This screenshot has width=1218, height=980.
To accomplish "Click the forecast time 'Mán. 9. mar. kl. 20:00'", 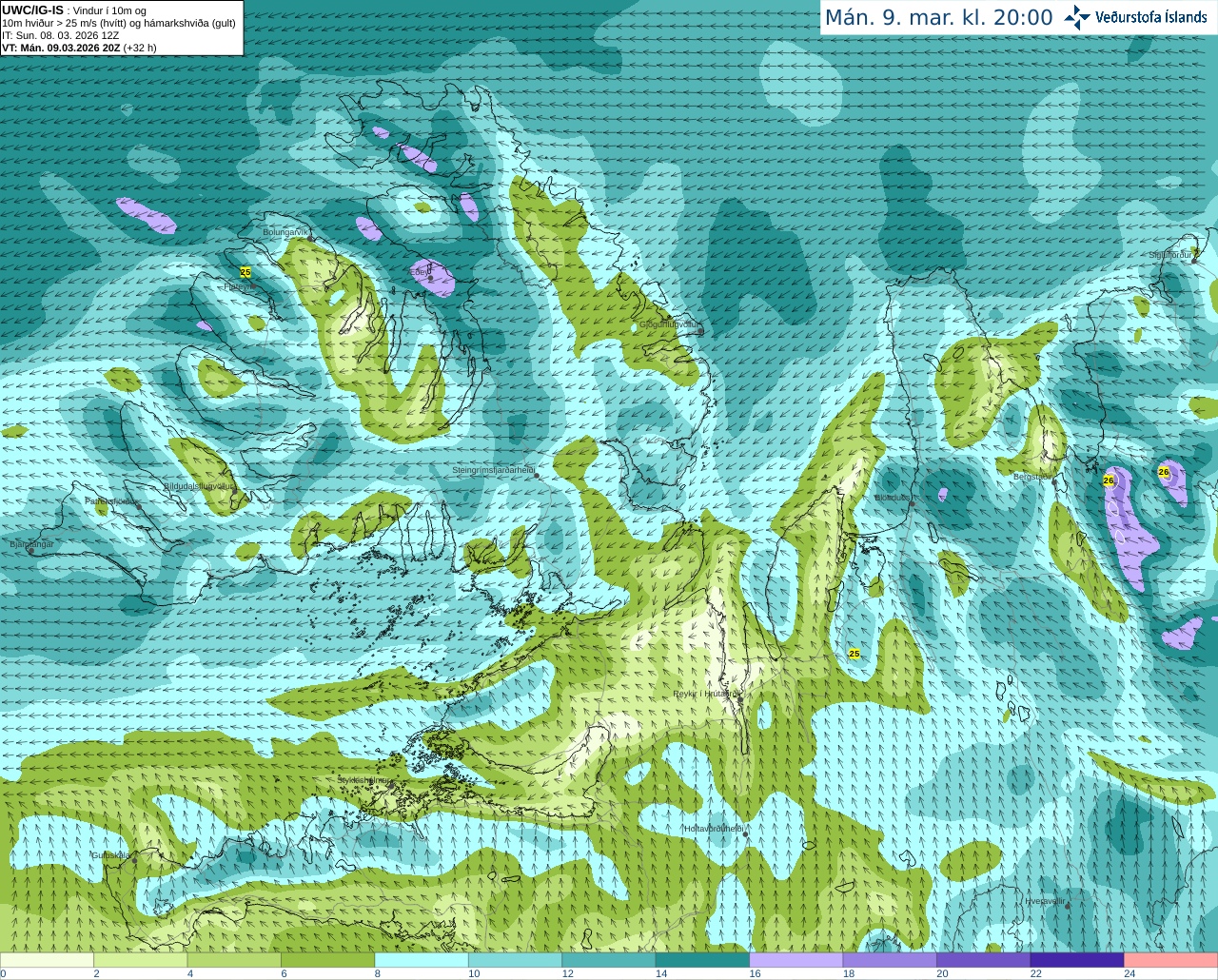I will tap(938, 18).
